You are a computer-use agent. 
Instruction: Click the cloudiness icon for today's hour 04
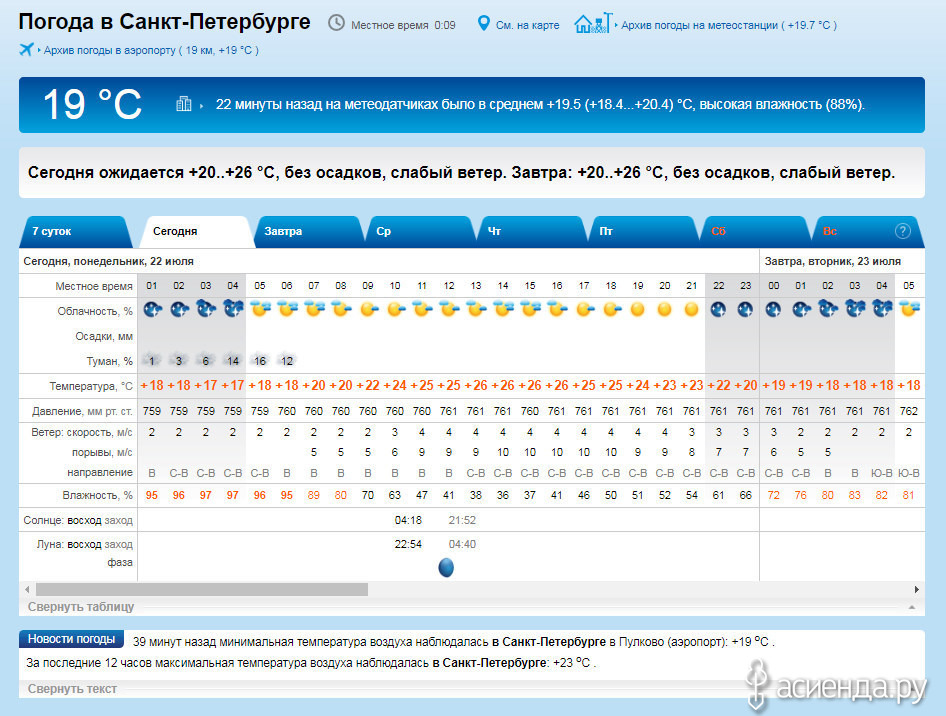click(233, 309)
